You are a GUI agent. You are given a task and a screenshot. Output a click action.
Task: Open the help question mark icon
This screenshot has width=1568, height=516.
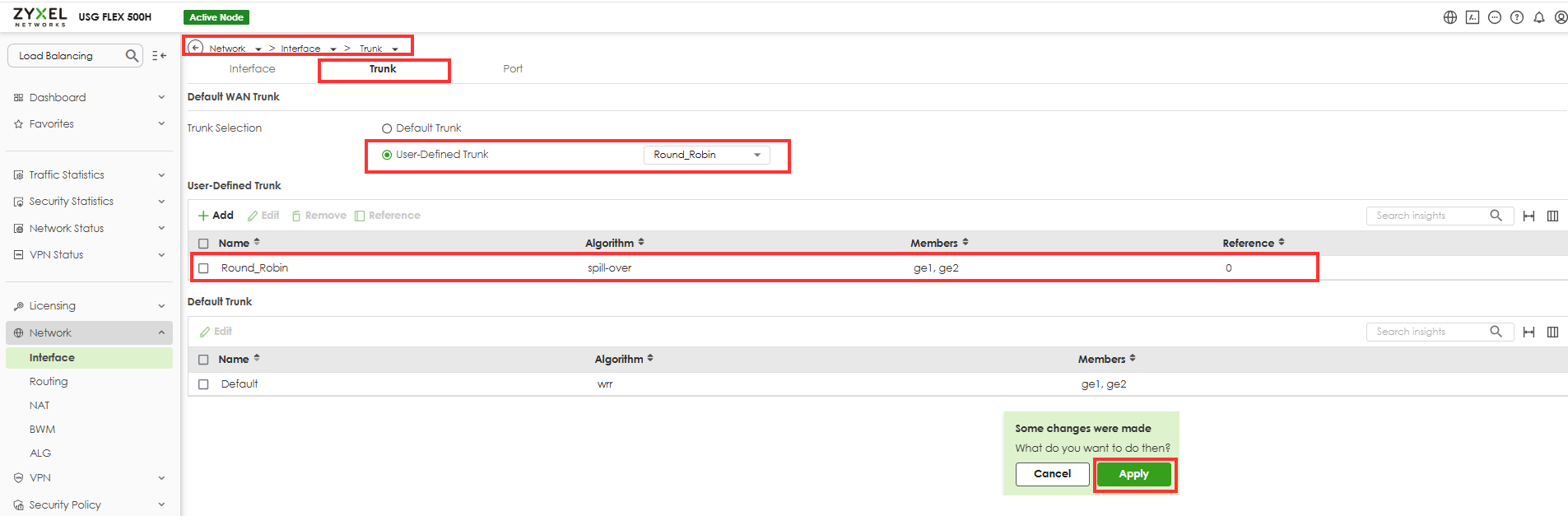1516,17
